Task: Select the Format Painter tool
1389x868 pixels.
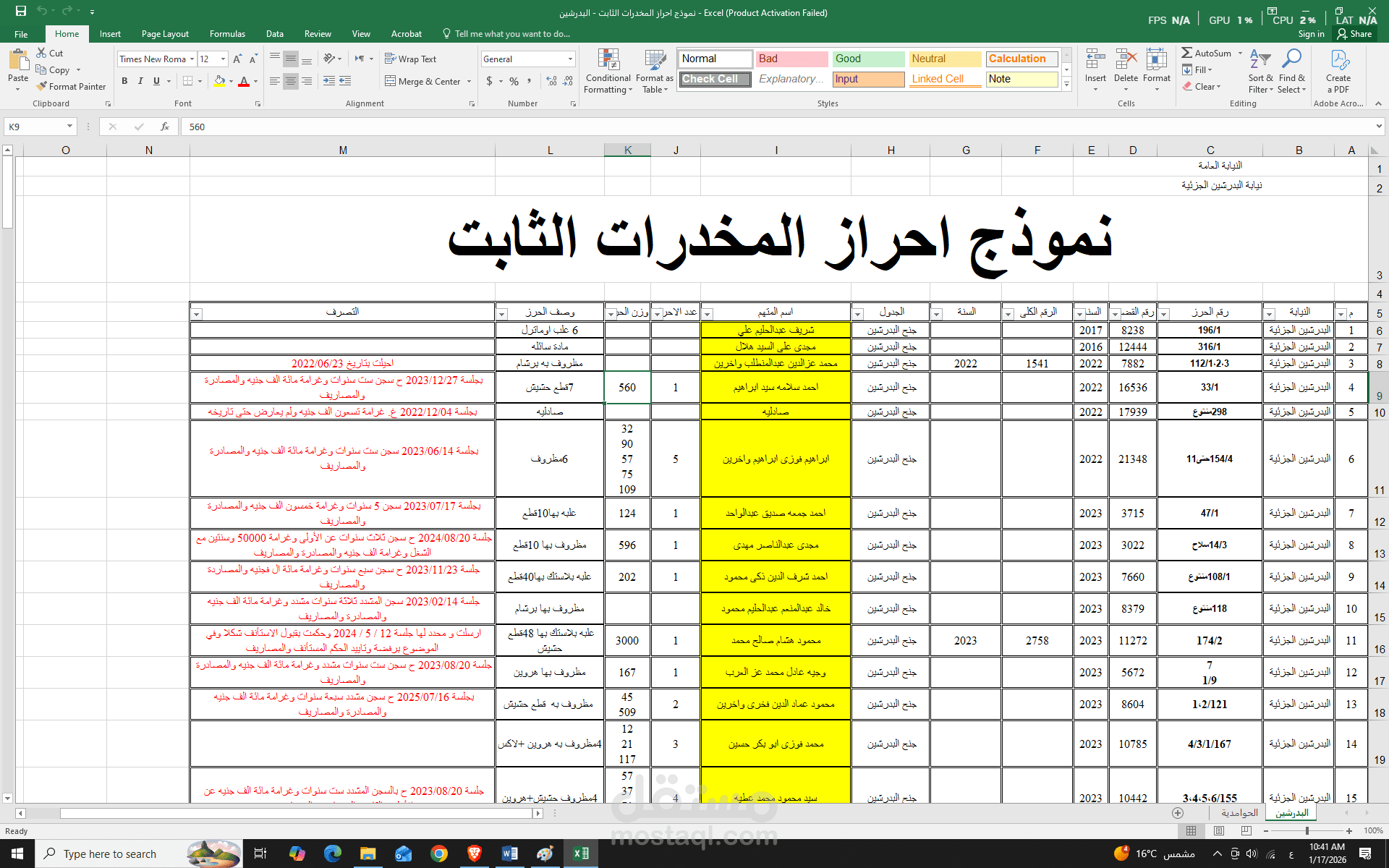Action: pos(70,86)
